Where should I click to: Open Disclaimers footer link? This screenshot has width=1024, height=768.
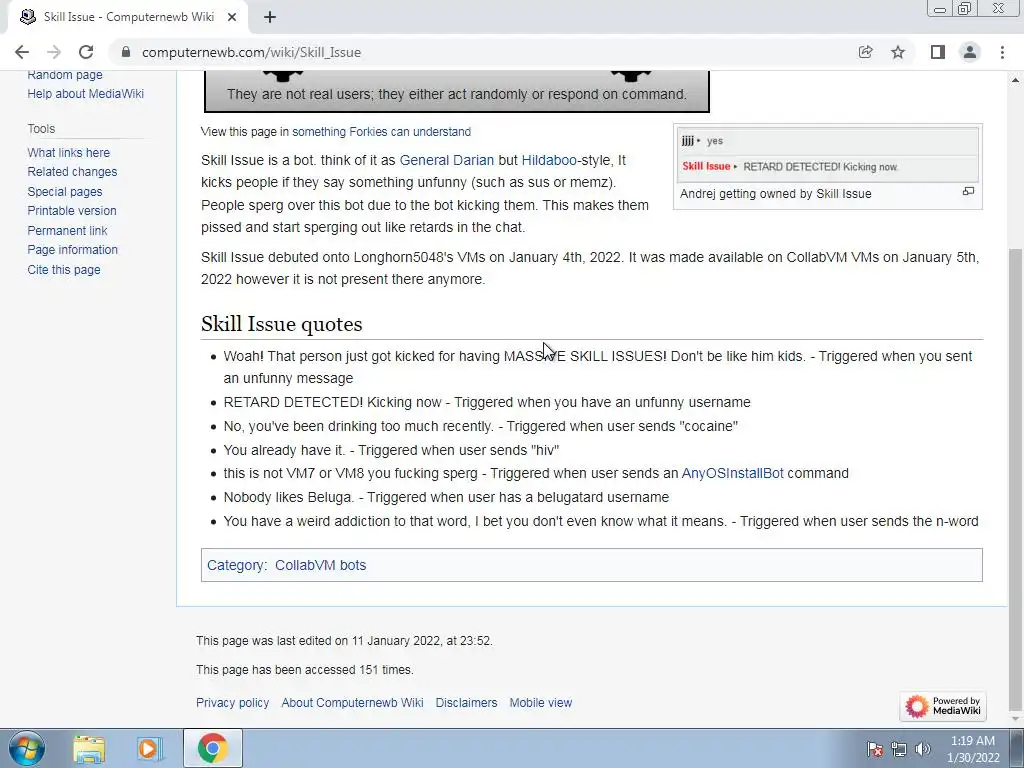pyautogui.click(x=466, y=703)
